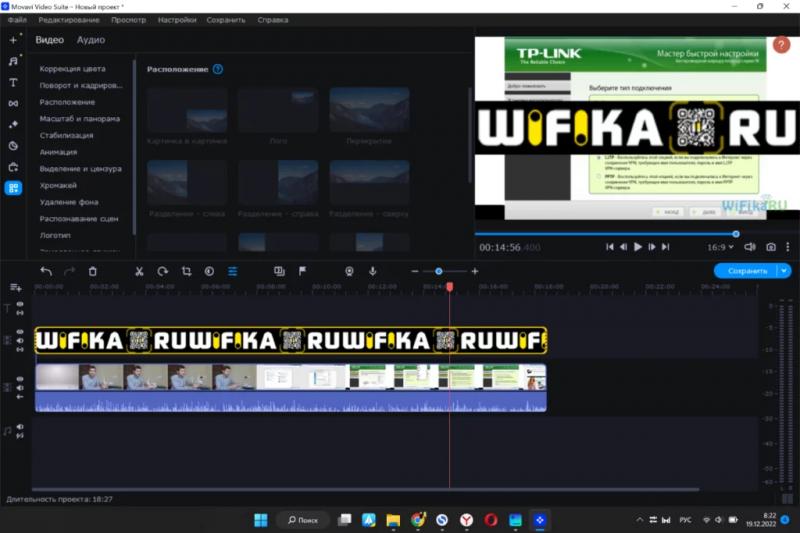The width and height of the screenshot is (800, 533).
Task: Select Хромакей in the tools list
Action: pos(58,185)
